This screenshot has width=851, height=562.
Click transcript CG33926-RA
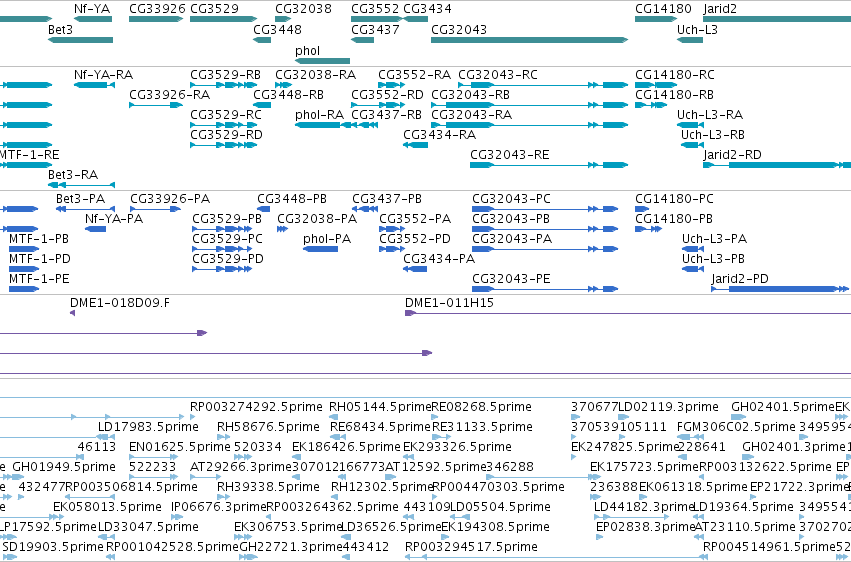tap(169, 94)
